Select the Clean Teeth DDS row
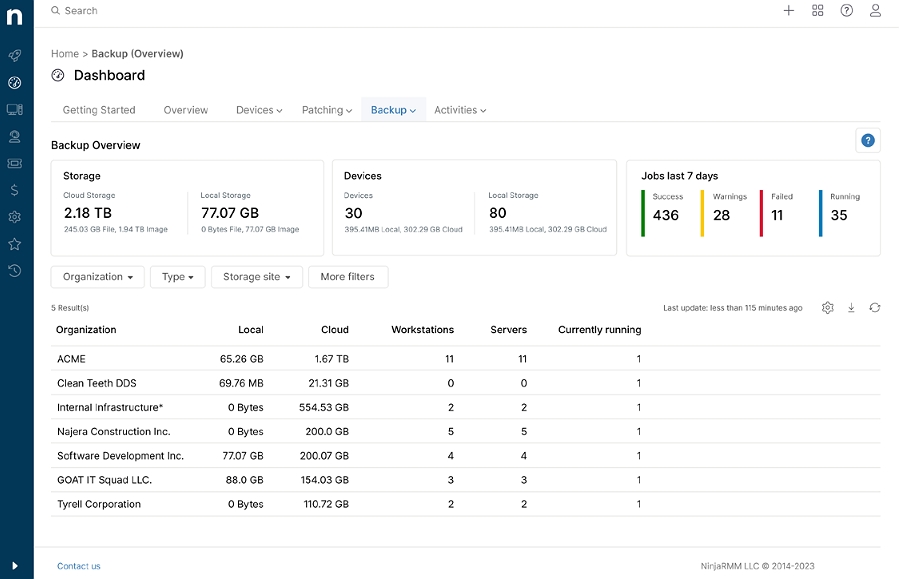 tap(466, 383)
